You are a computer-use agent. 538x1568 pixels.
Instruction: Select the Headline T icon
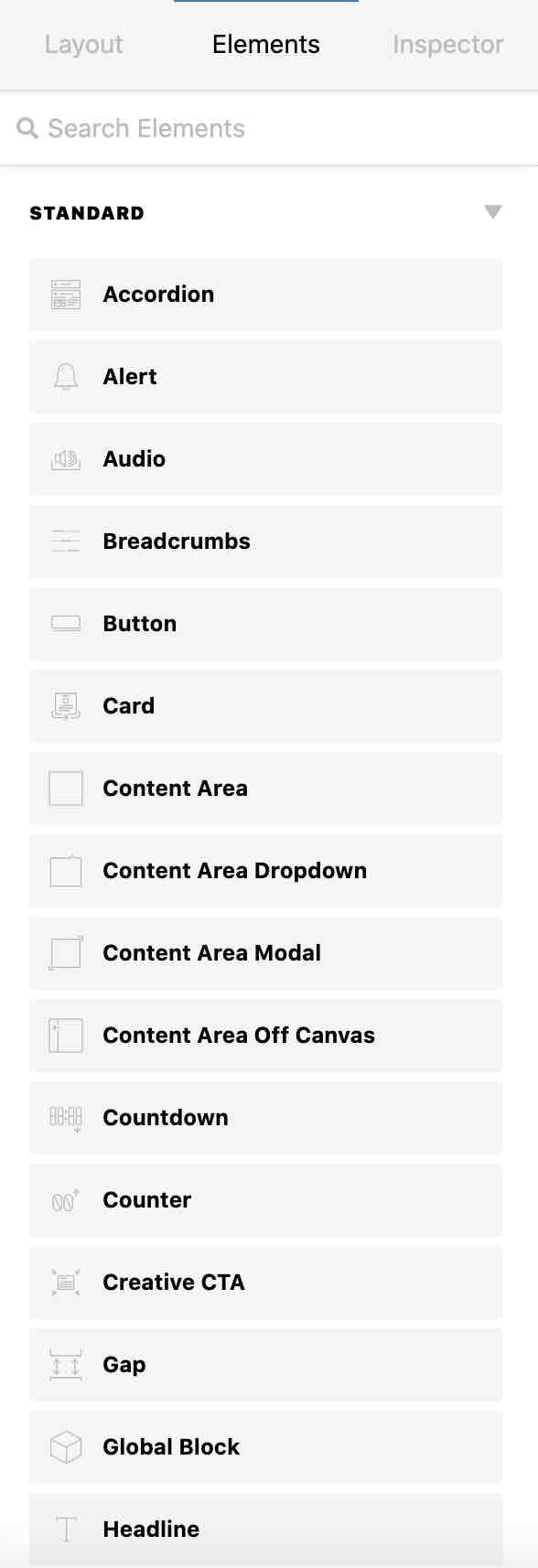coord(65,1529)
